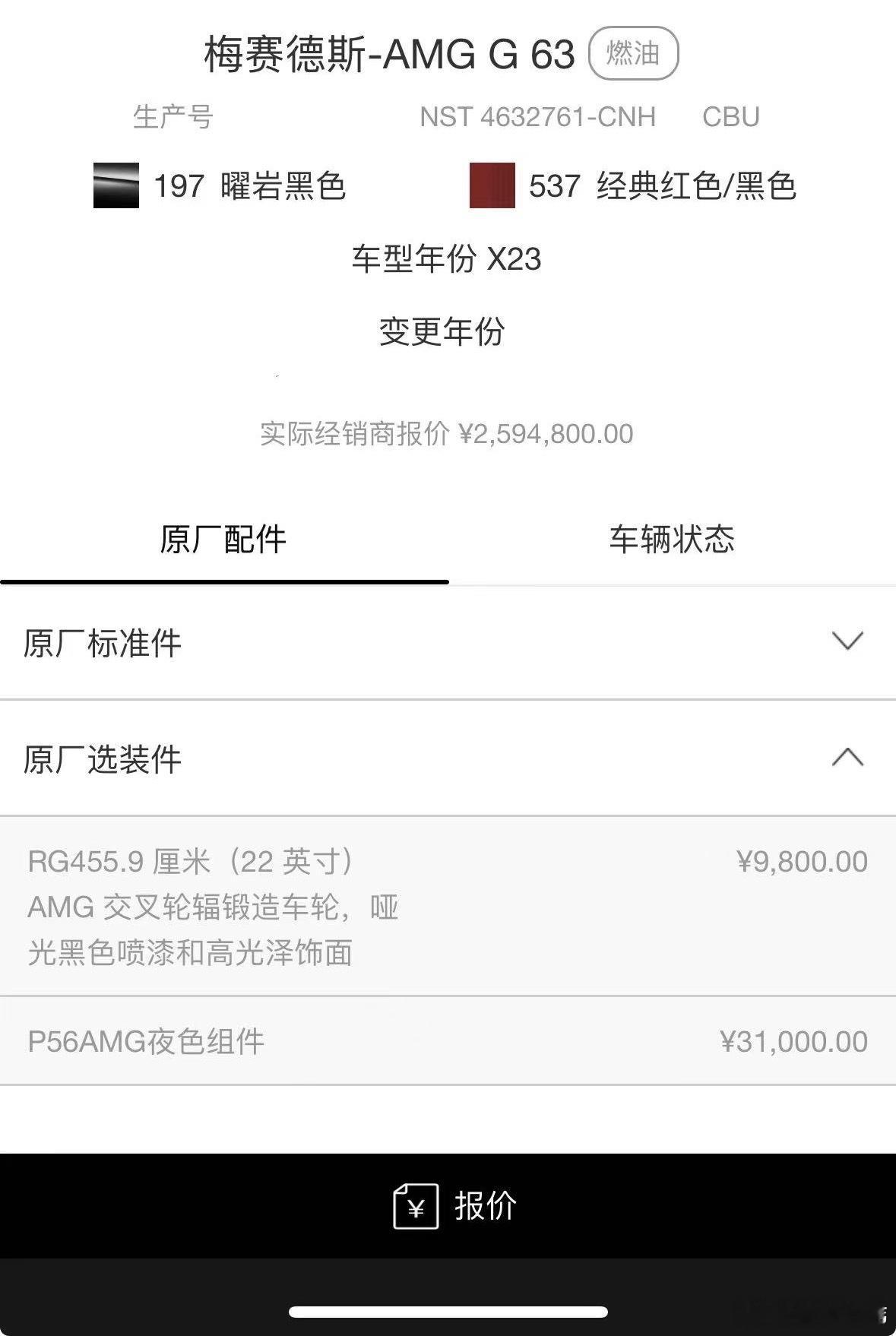This screenshot has width=896, height=1336.
Task: Click the 梅赛德斯-AMG G 63 title
Action: coord(389,55)
